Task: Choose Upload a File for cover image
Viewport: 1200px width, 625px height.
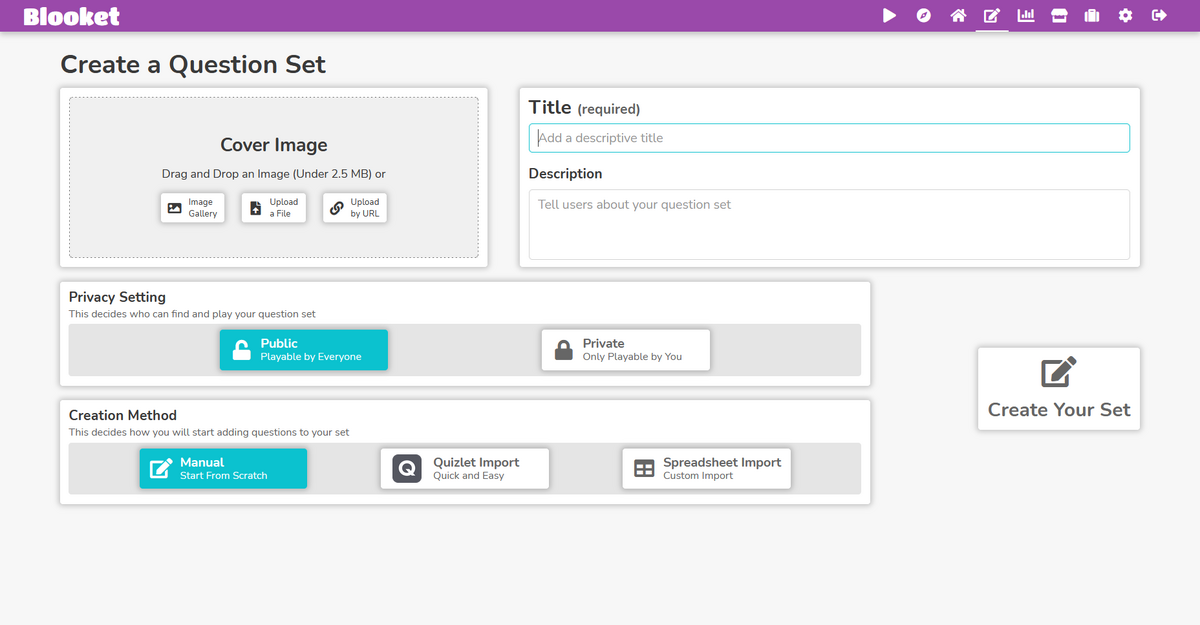Action: (x=273, y=207)
